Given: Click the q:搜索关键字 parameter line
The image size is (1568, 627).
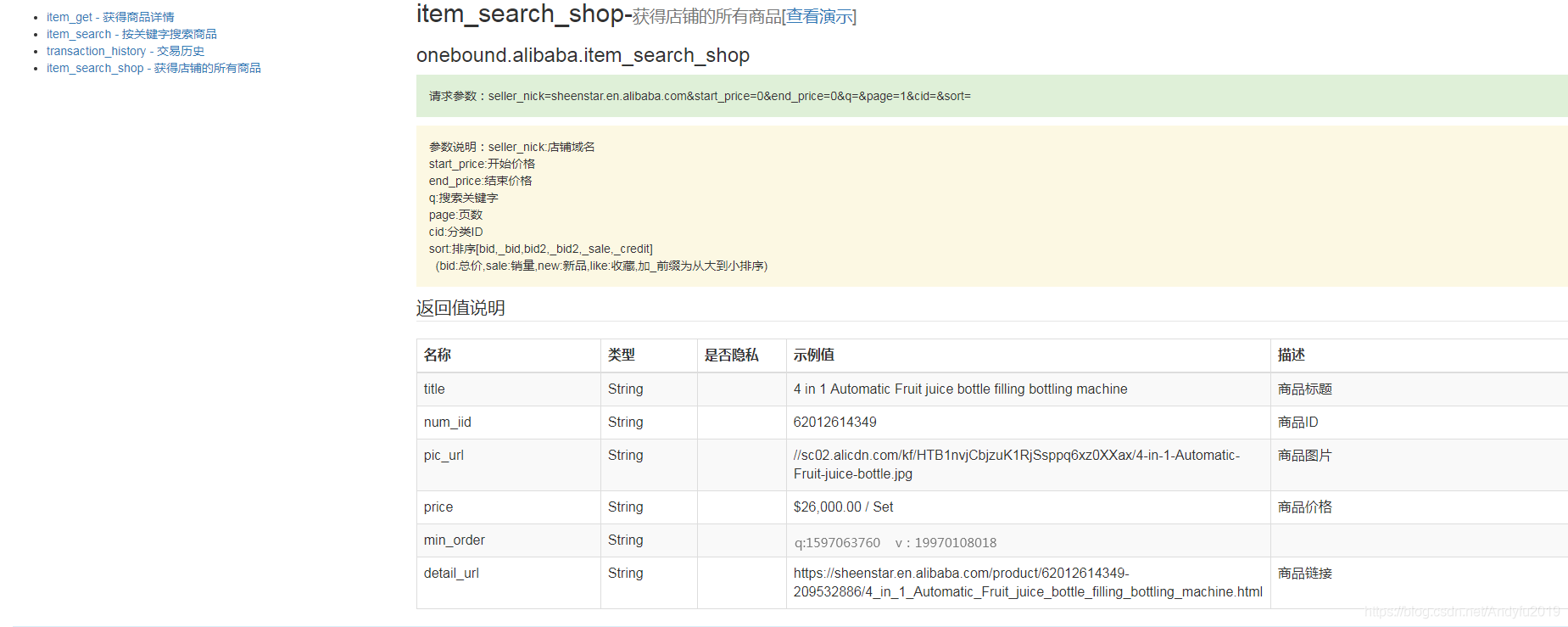Looking at the screenshot, I should (x=463, y=198).
